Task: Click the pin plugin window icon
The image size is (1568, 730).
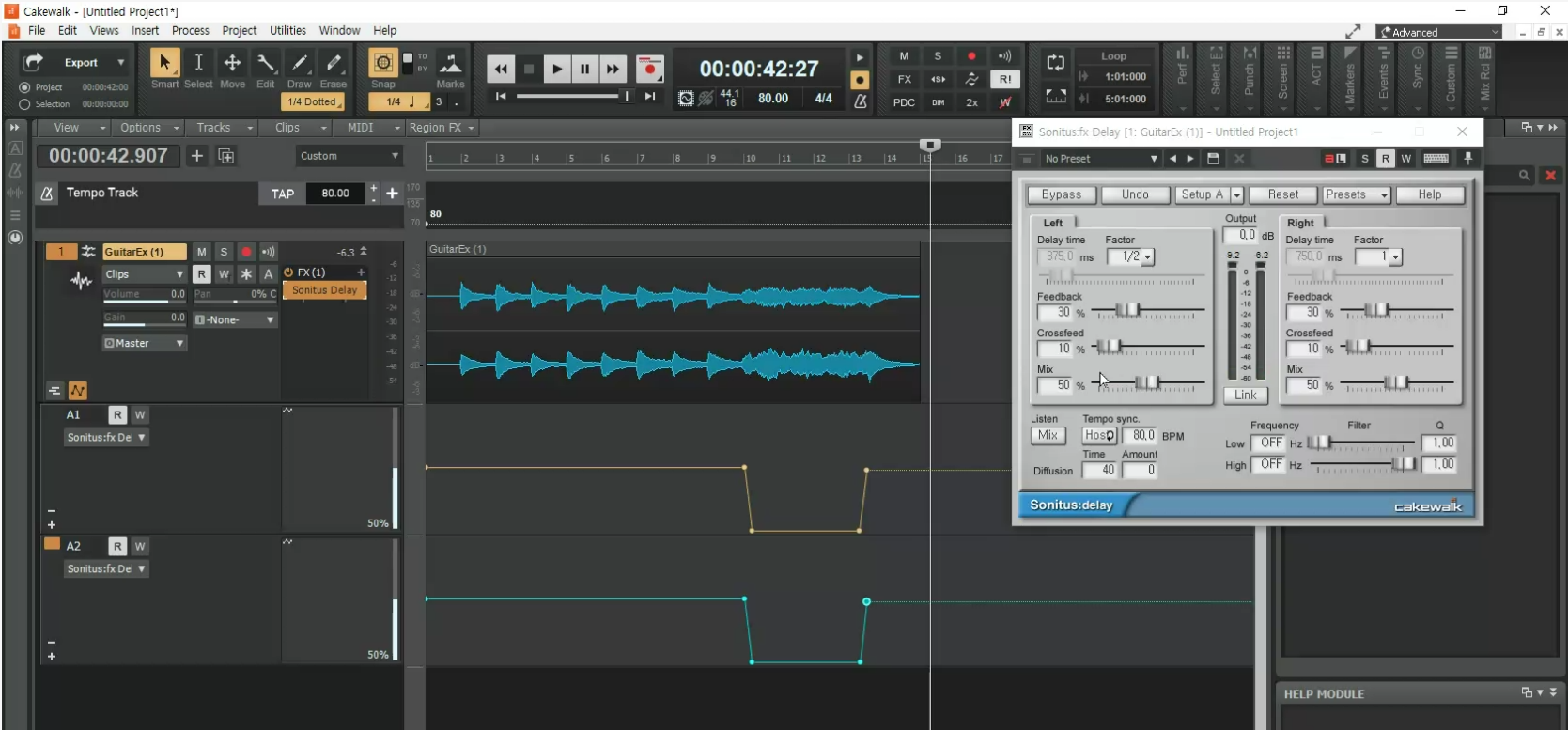Action: click(x=1468, y=159)
